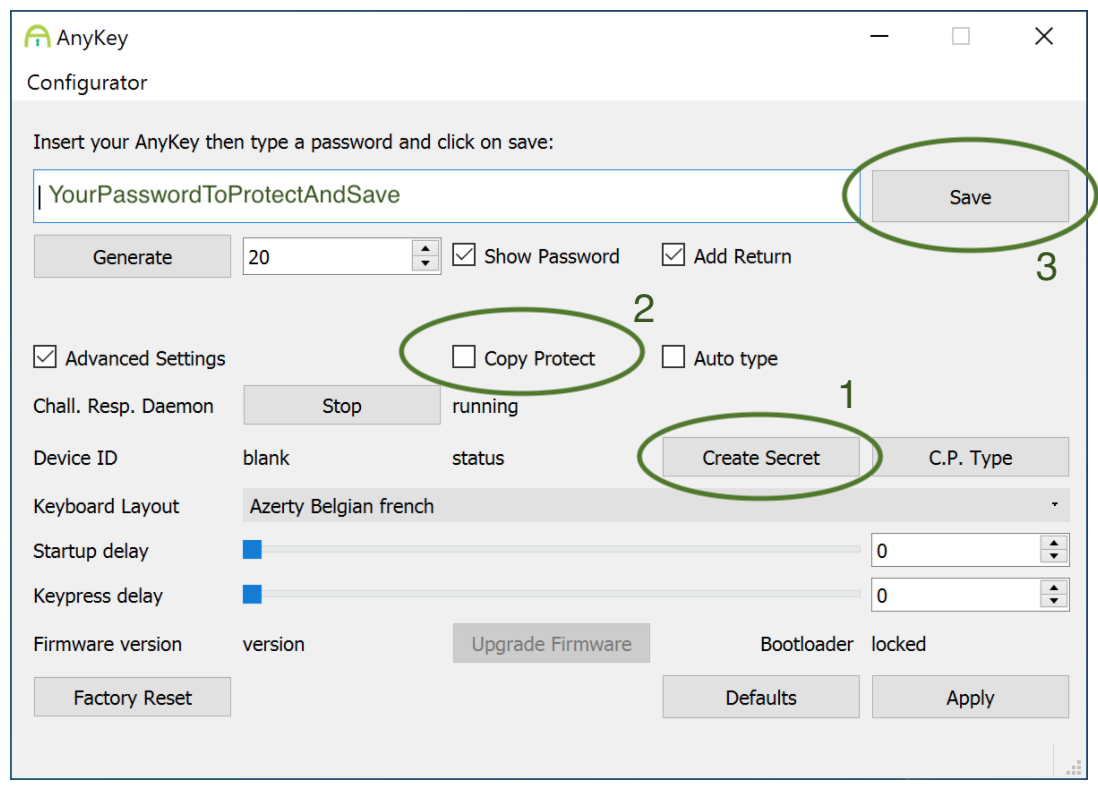1098x788 pixels.
Task: Click the 'running' daemon status text
Action: [485, 406]
